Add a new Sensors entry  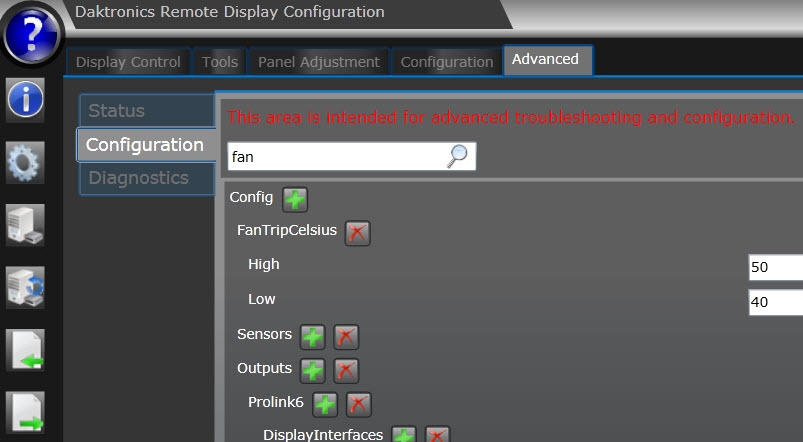pyautogui.click(x=313, y=336)
